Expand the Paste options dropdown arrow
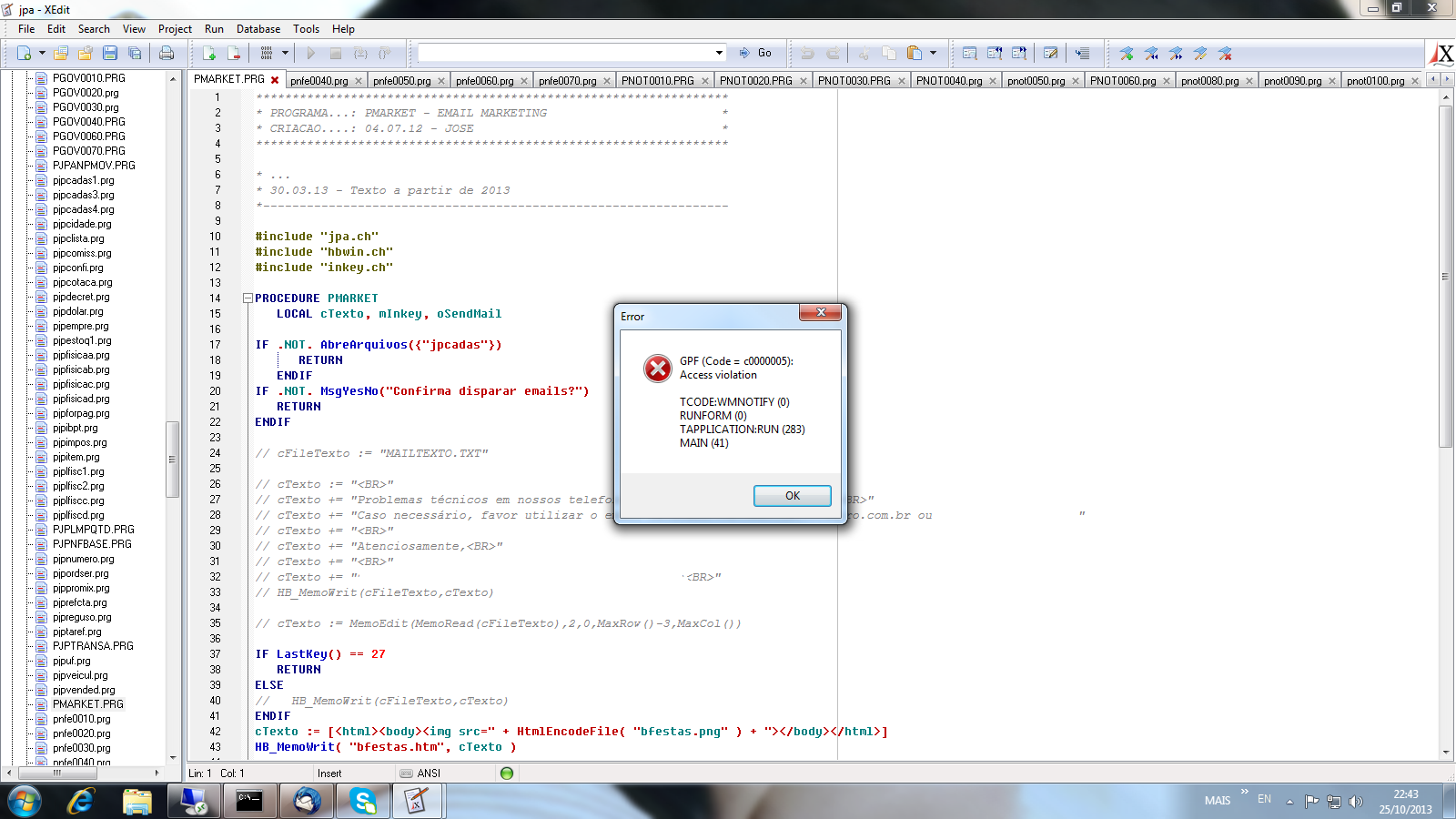This screenshot has width=1456, height=819. click(933, 54)
